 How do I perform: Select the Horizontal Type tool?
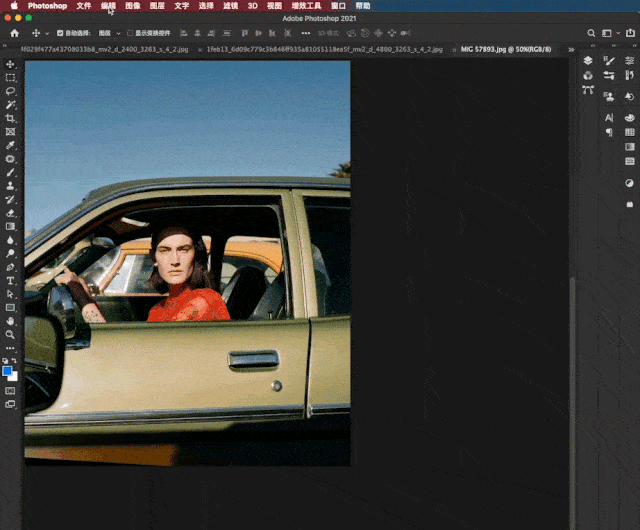click(x=10, y=281)
